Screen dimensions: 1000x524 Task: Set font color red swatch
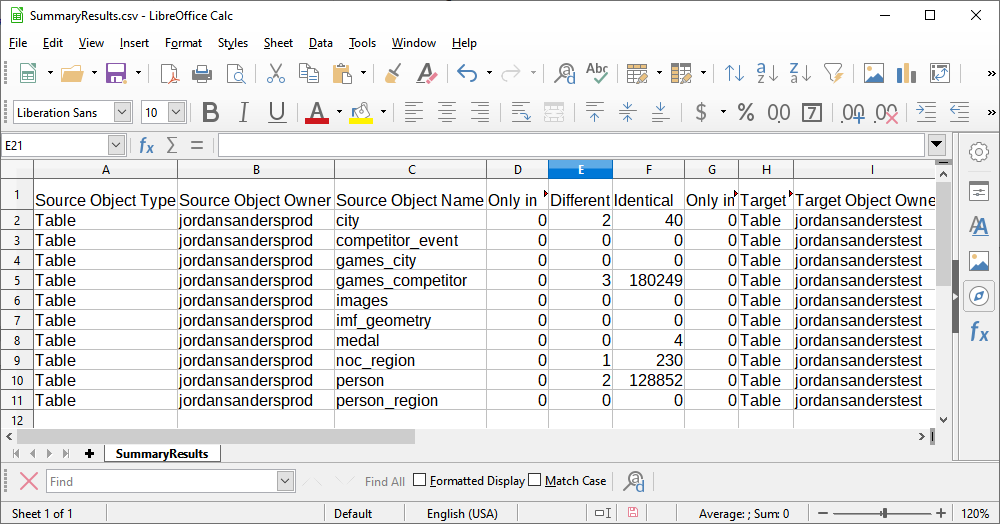(317, 113)
